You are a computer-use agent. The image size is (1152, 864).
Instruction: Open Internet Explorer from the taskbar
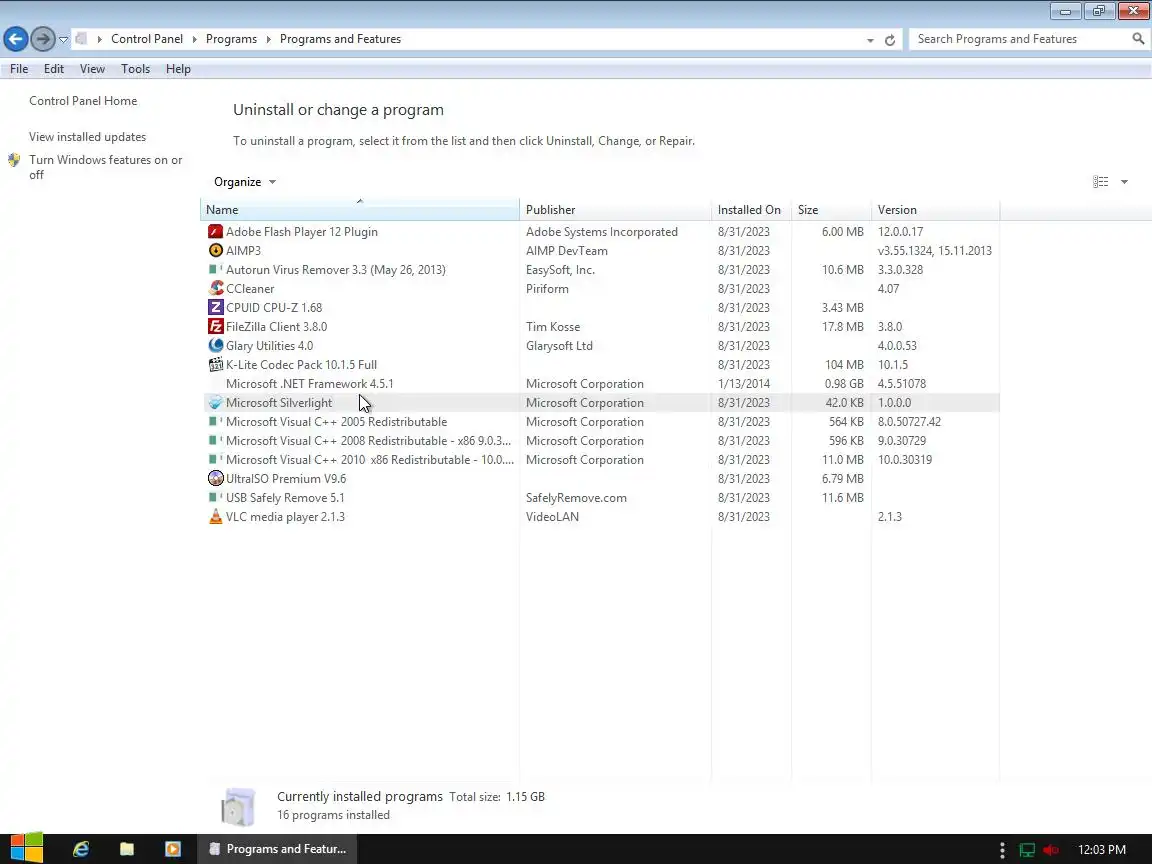click(81, 849)
